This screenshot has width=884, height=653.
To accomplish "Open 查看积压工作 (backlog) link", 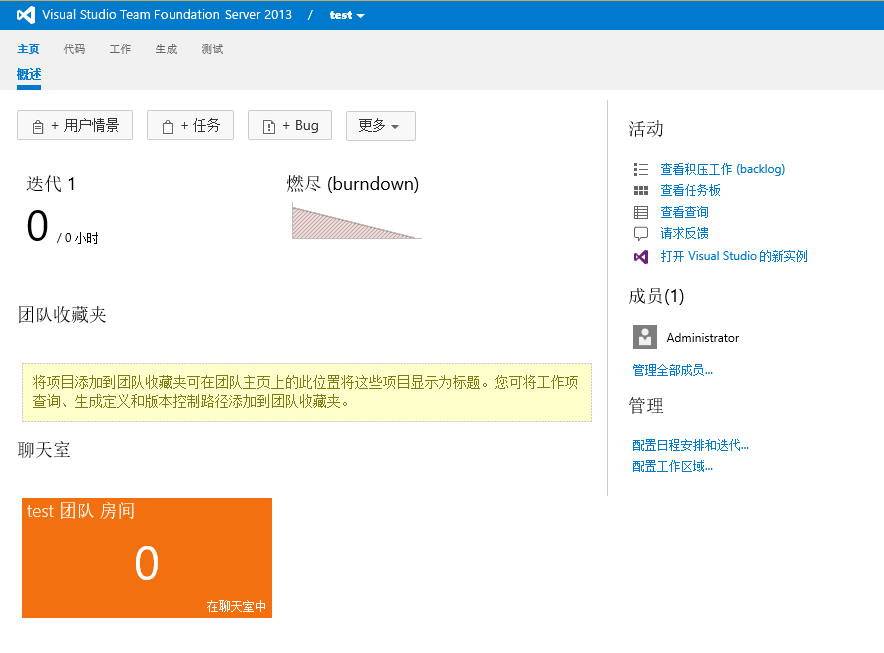I will tap(723, 169).
